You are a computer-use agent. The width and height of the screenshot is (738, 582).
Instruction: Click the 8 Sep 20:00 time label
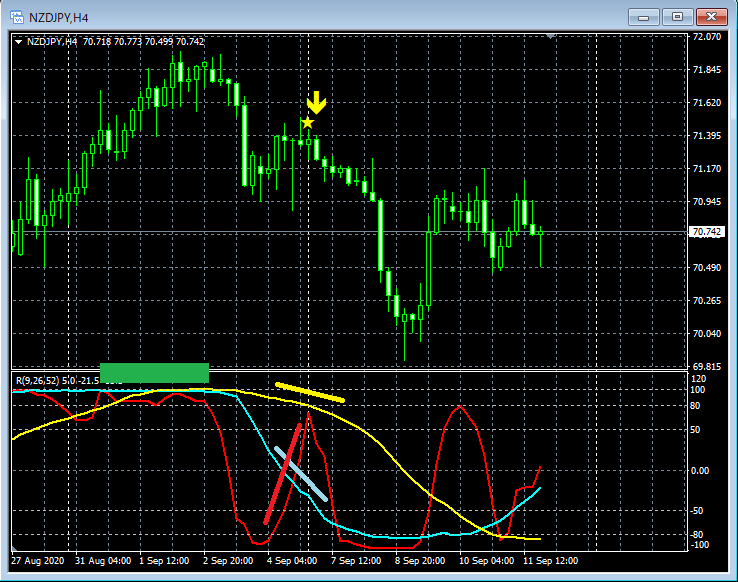pos(420,561)
